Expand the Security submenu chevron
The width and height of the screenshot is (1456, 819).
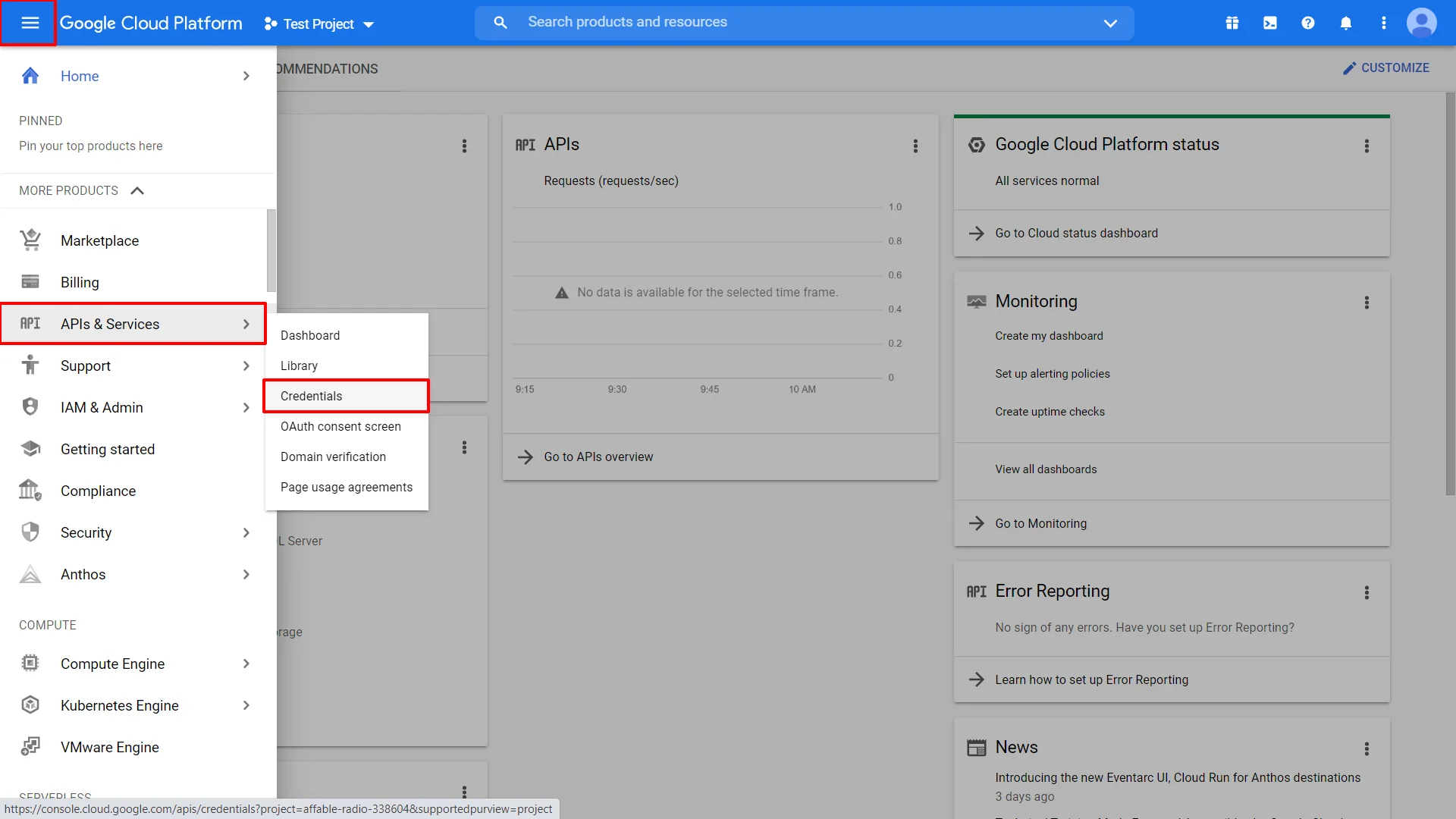coord(246,532)
